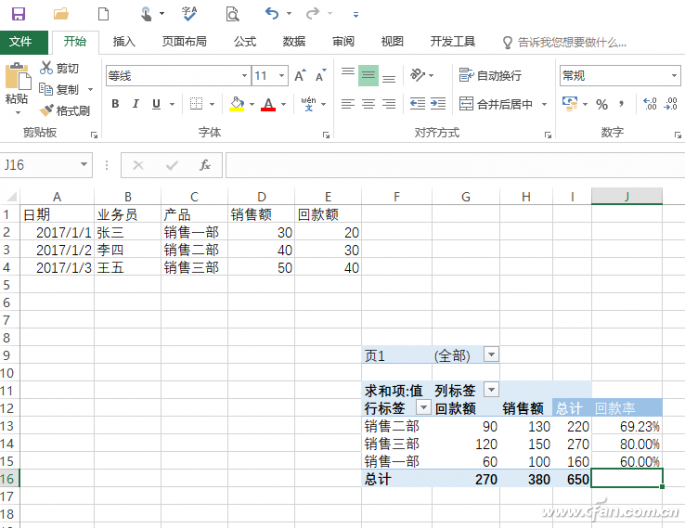Toggle middle vertical alignment
Screen dimensions: 685x528
368,76
